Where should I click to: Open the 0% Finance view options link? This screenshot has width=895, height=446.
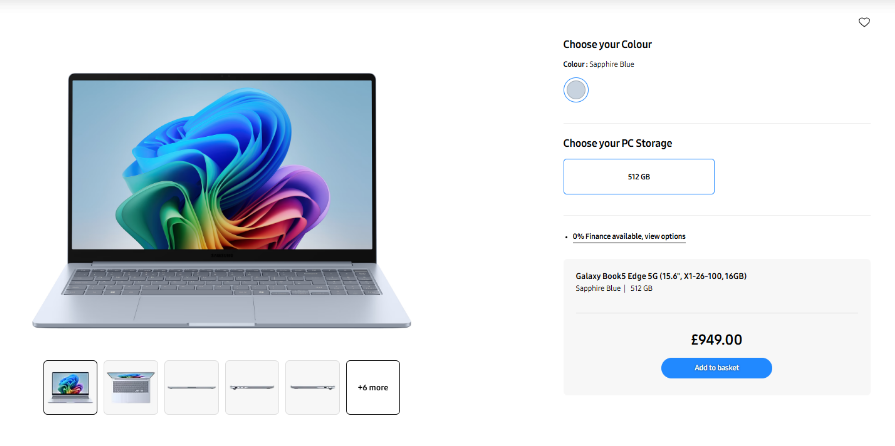(629, 236)
